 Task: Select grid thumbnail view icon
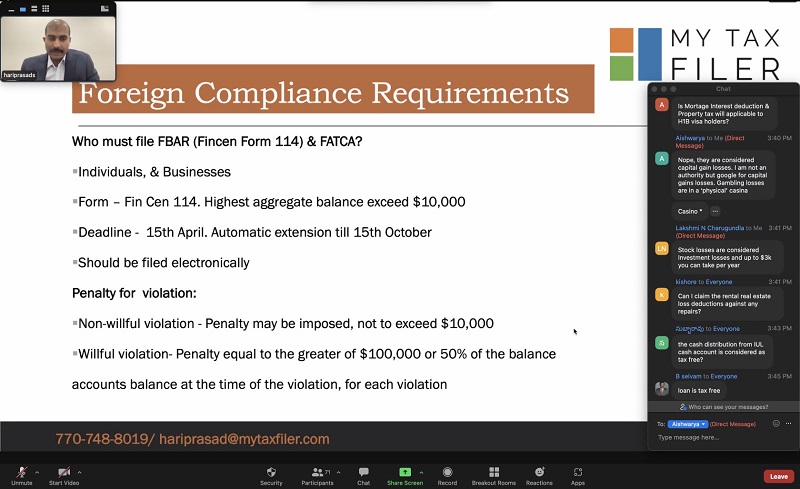[x=45, y=9]
